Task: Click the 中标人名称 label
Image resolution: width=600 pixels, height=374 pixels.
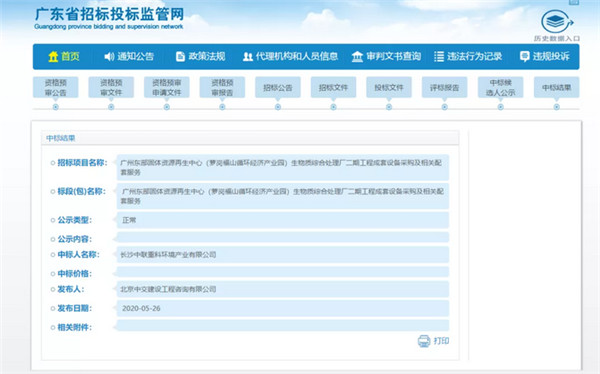Action: point(78,255)
